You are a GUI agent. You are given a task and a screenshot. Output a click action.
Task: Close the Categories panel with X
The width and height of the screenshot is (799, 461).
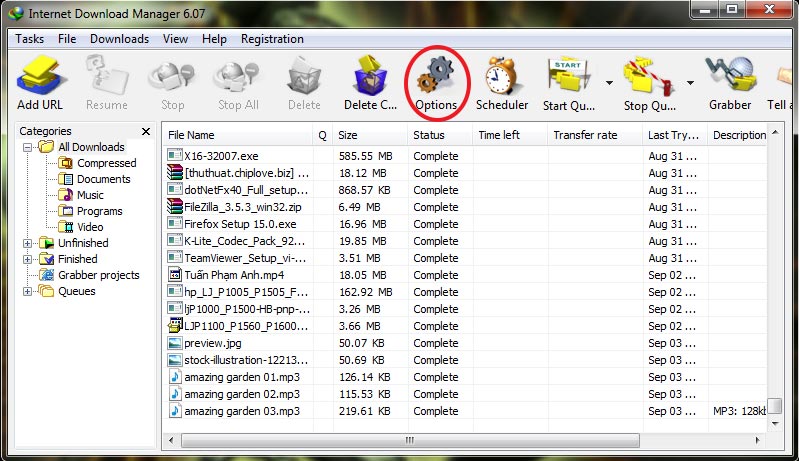[146, 131]
